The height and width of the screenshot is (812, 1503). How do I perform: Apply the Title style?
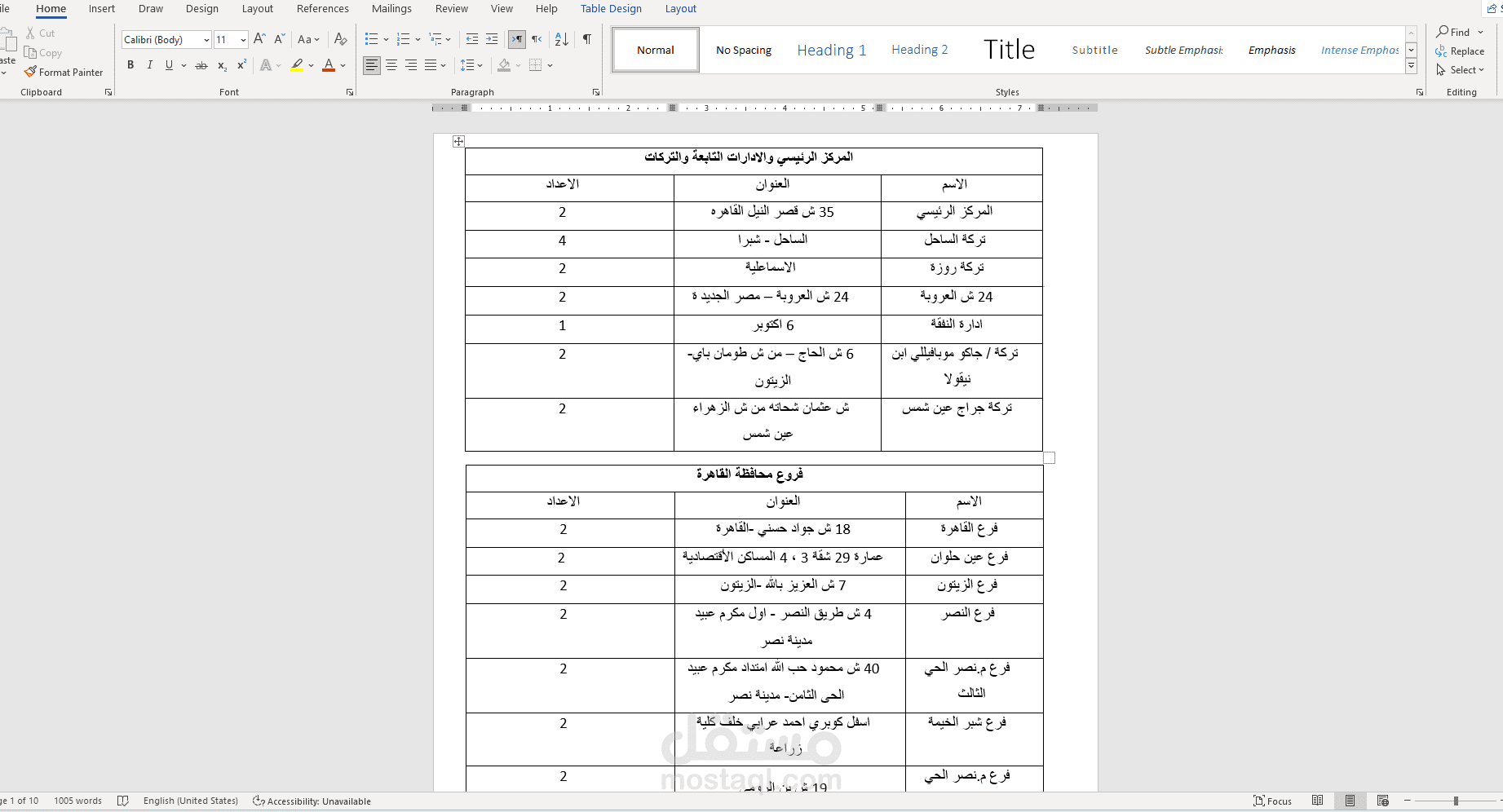pyautogui.click(x=1009, y=51)
